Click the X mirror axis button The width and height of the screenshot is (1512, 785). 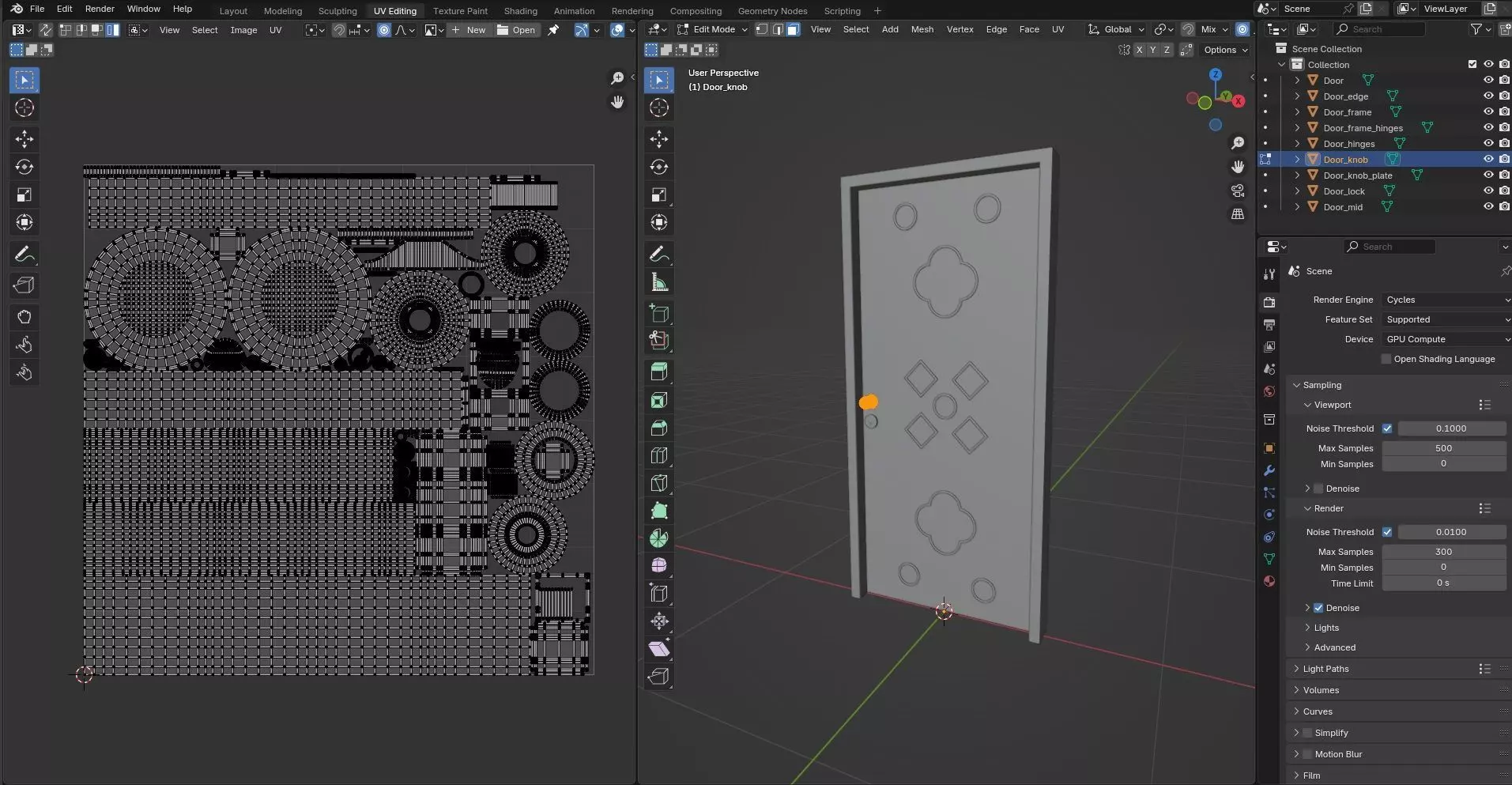click(x=1139, y=50)
